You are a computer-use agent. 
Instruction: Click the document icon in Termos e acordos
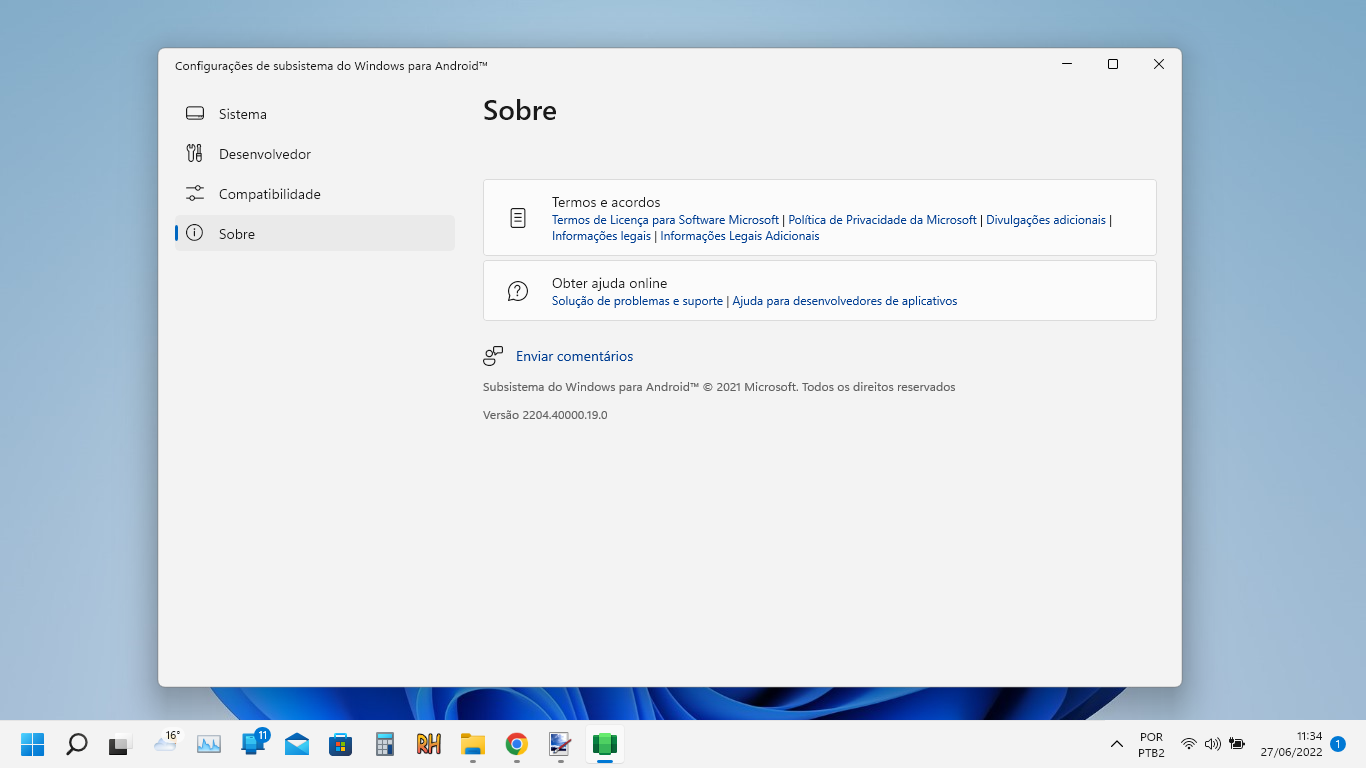518,218
